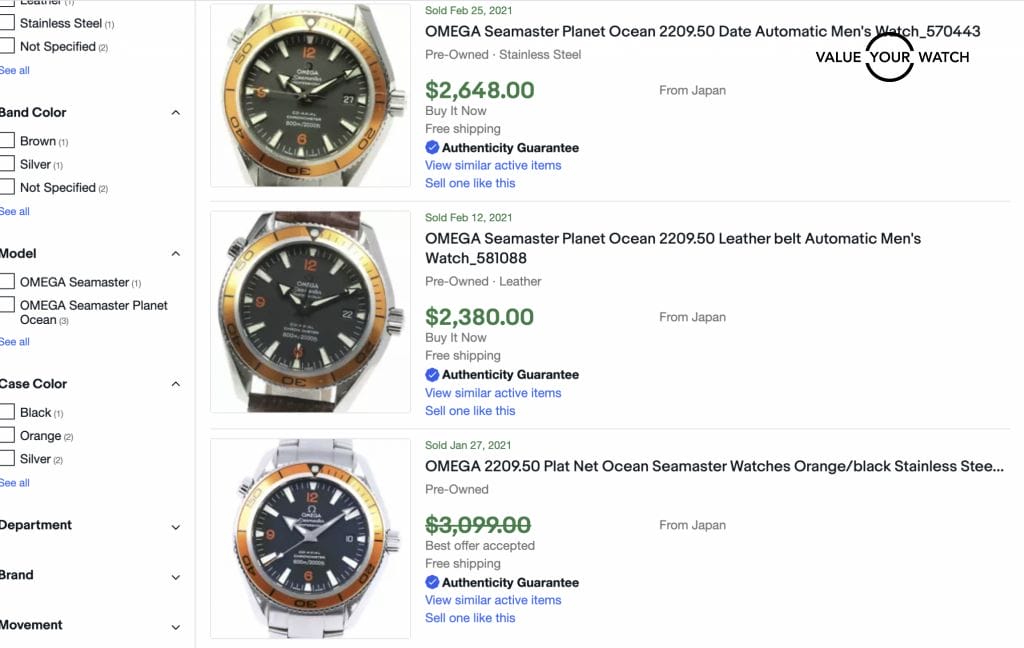Image resolution: width=1024 pixels, height=648 pixels.
Task: Expand the Movement filter chevron
Action: point(176,626)
